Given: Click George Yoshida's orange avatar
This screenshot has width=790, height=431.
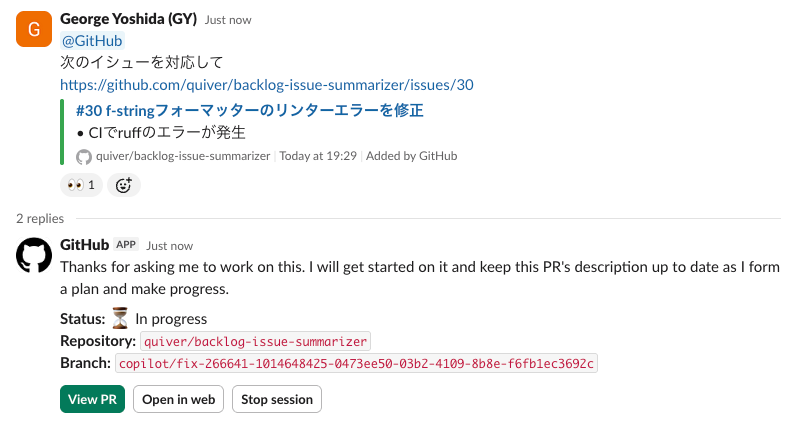Looking at the screenshot, I should click(34, 29).
